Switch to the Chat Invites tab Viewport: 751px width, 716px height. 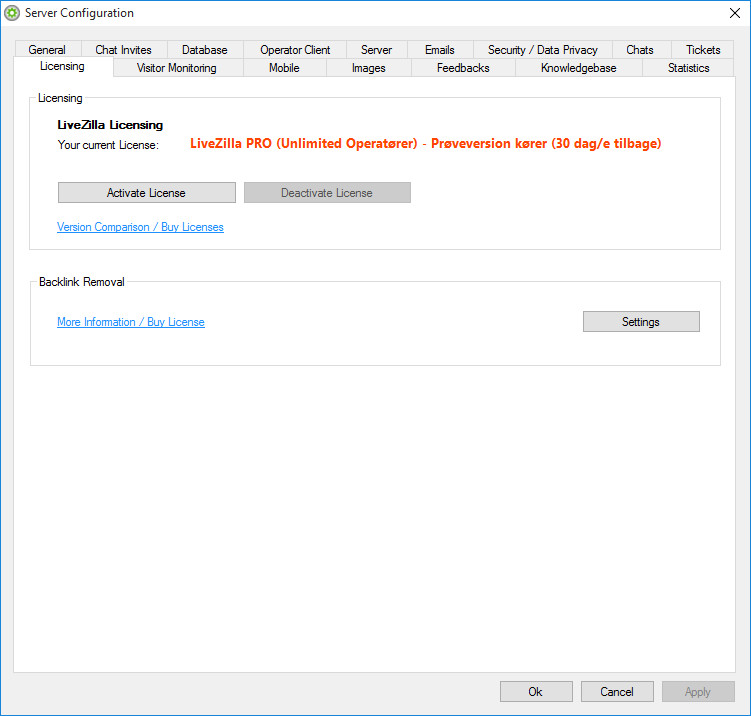pos(124,50)
